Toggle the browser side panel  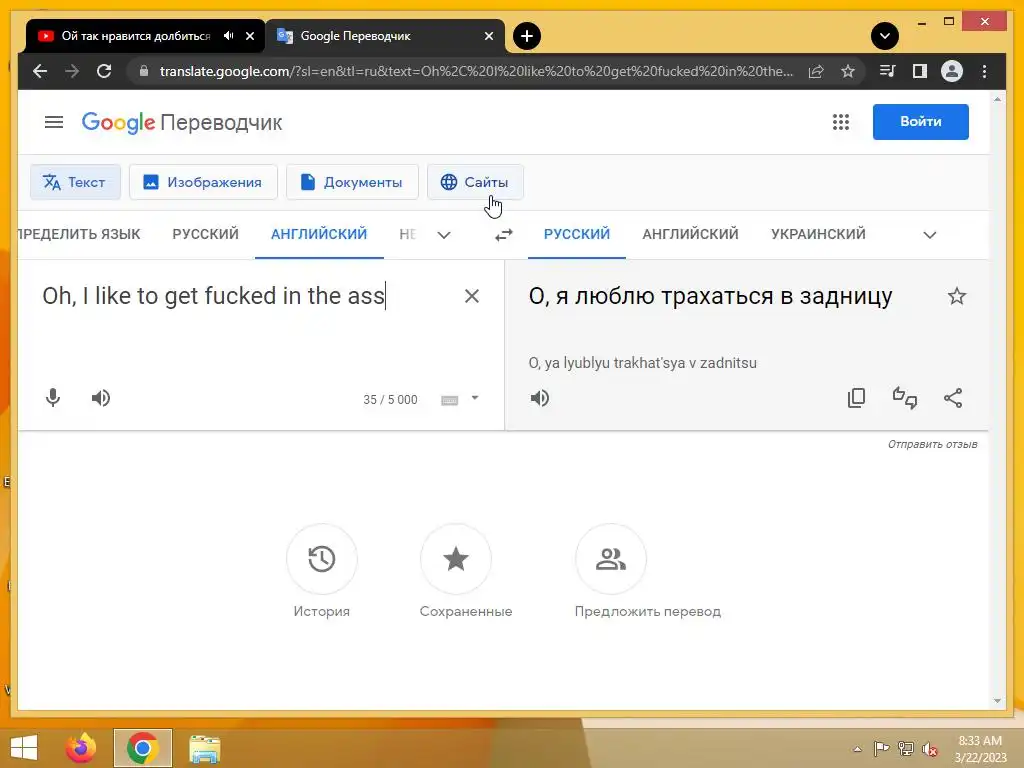coord(920,71)
